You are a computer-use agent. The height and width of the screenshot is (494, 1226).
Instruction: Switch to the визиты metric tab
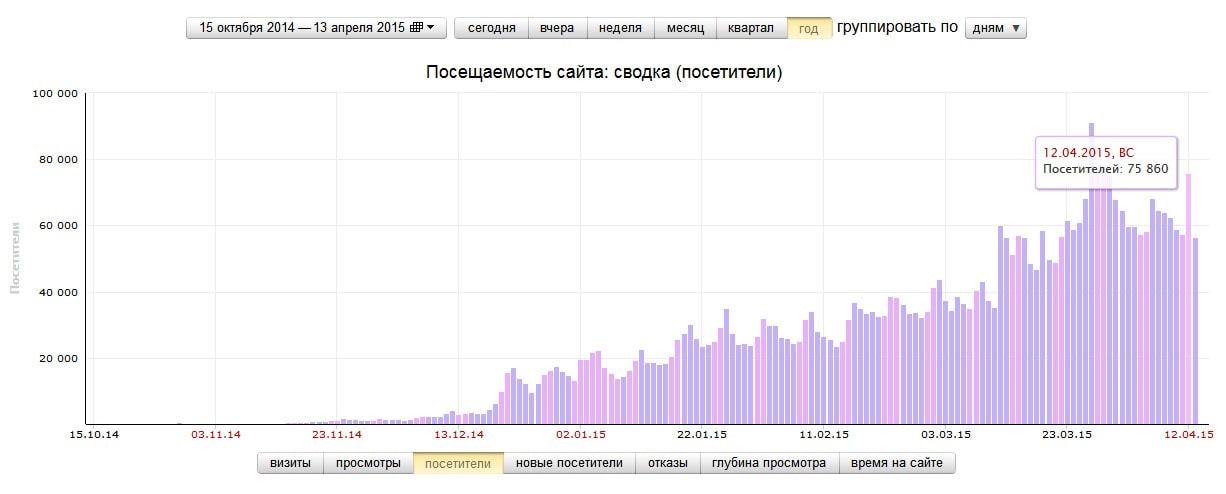tap(291, 463)
